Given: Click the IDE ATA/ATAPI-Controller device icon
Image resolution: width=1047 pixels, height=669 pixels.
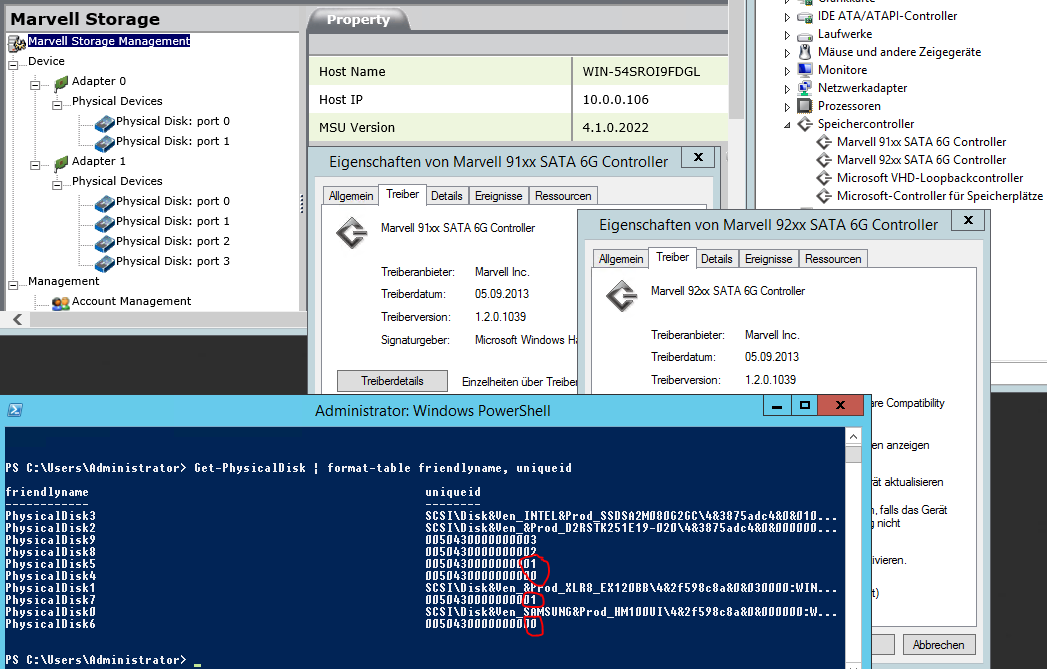Looking at the screenshot, I should (805, 17).
